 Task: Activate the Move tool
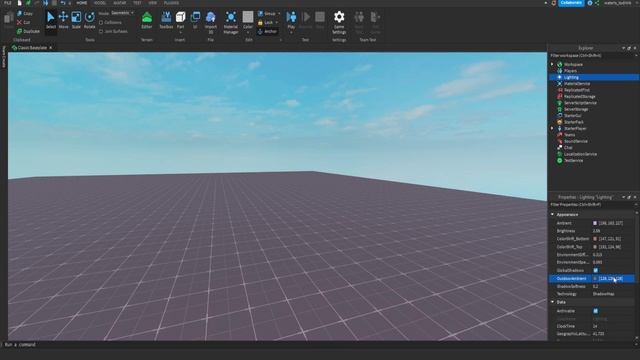pos(63,20)
